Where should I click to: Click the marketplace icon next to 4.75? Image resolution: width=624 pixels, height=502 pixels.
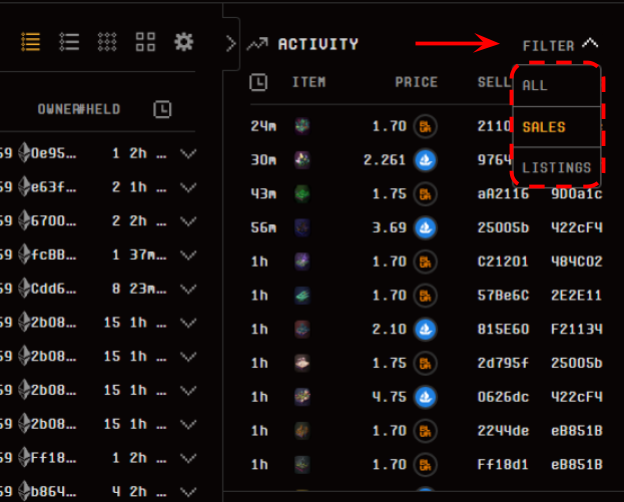coord(425,397)
